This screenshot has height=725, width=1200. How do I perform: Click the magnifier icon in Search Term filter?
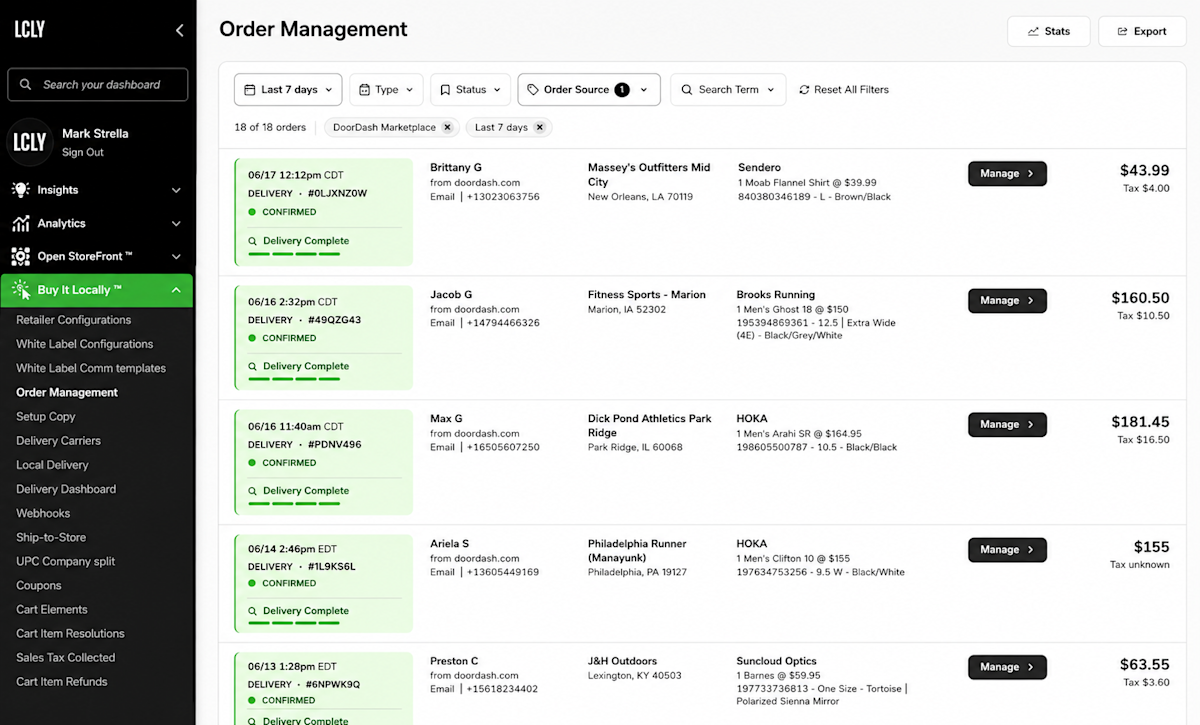pos(687,90)
